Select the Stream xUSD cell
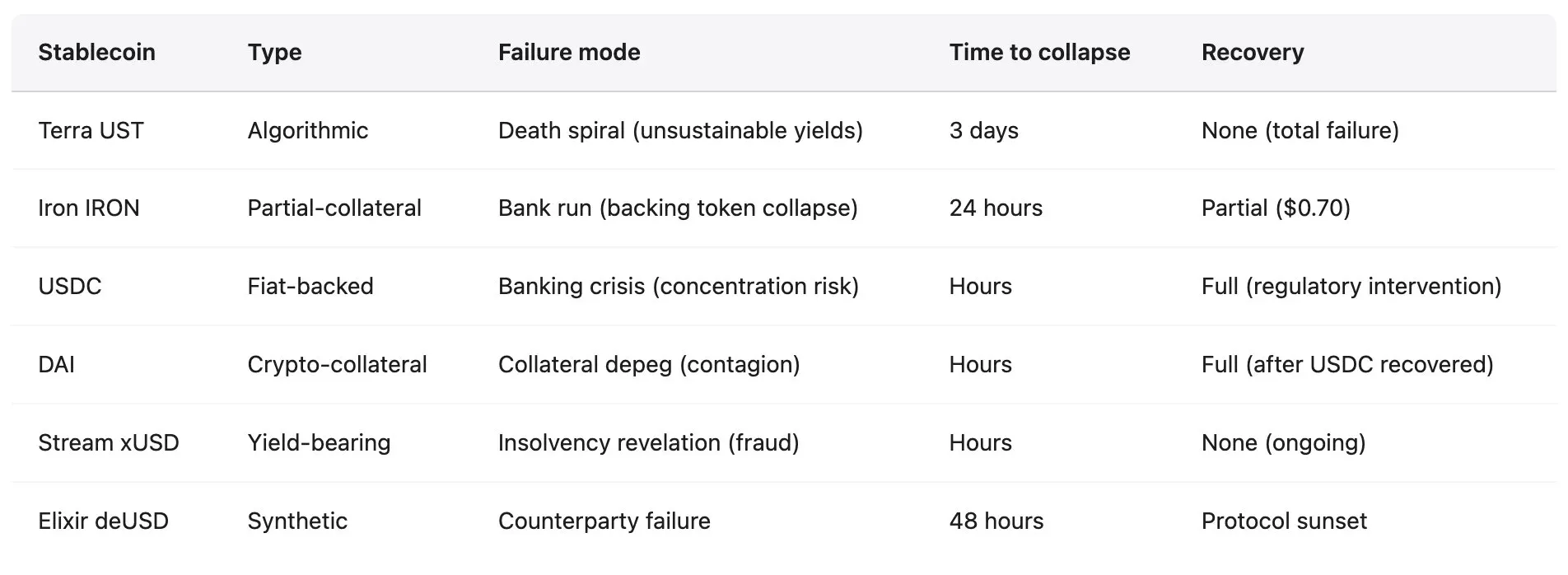This screenshot has width=1568, height=575. click(x=108, y=442)
